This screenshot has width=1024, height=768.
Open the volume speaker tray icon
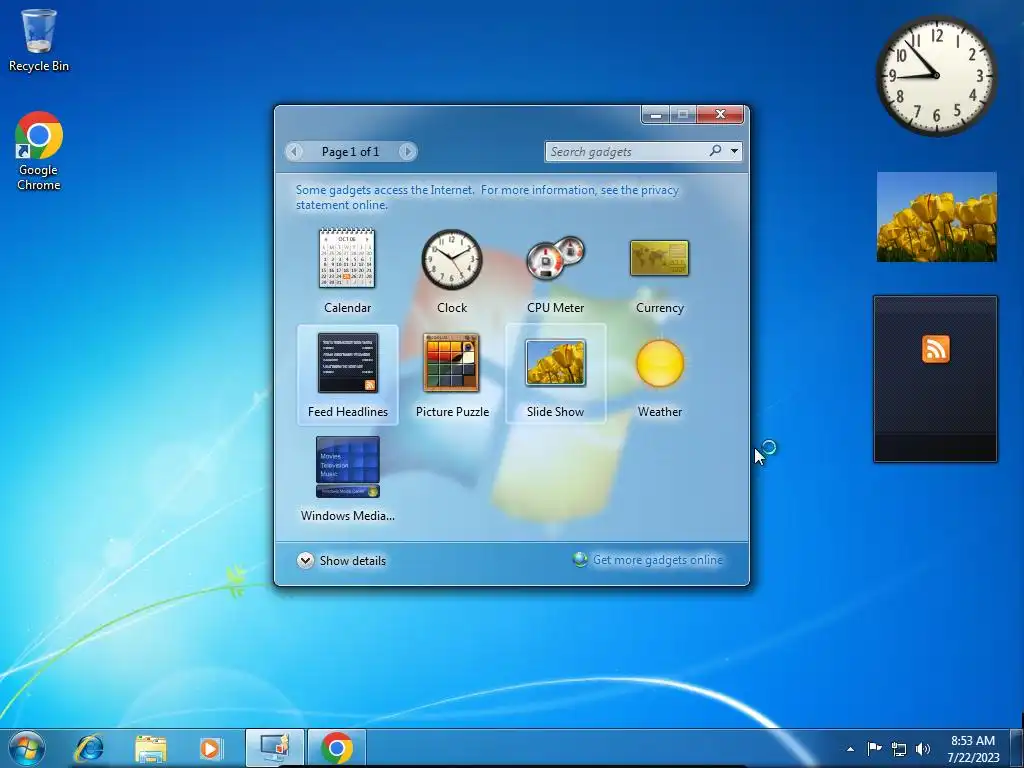(x=923, y=748)
